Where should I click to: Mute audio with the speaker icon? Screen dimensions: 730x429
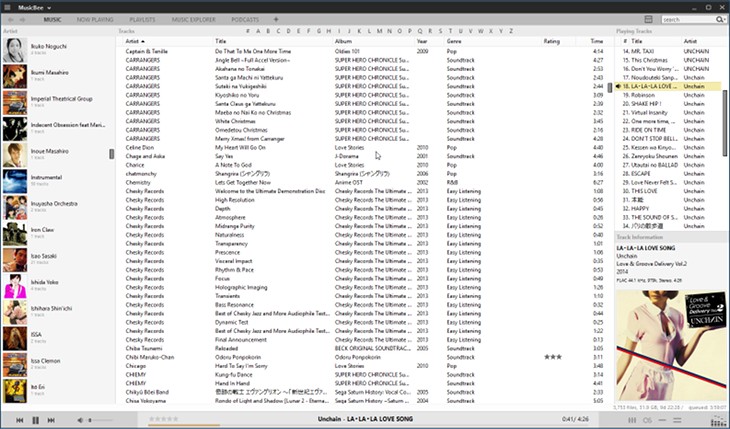pos(80,420)
